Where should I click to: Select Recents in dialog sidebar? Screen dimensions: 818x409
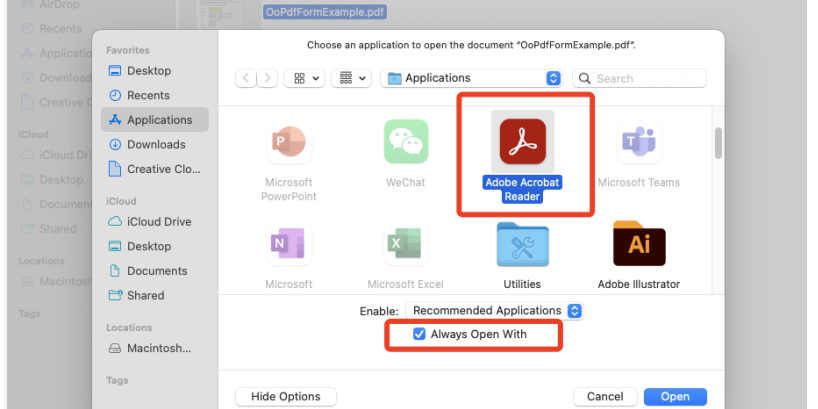[x=155, y=95]
